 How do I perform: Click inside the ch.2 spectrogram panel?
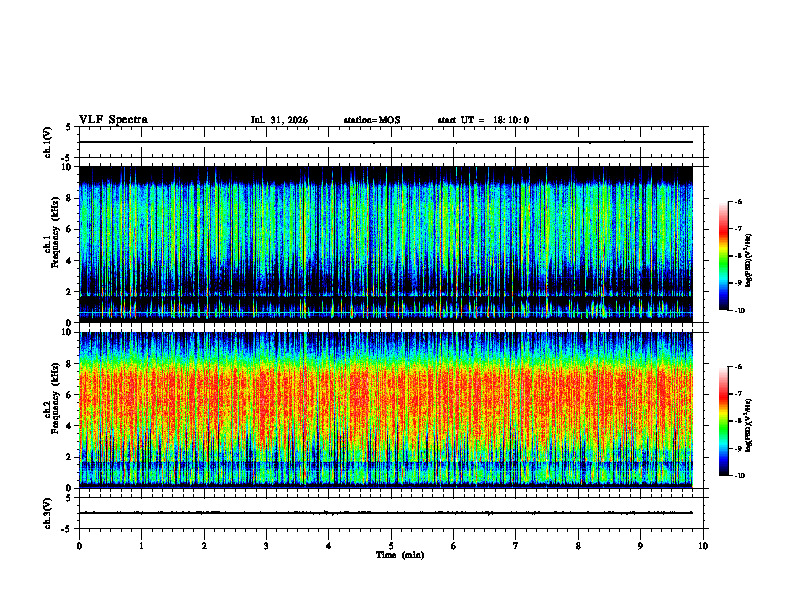(386, 410)
